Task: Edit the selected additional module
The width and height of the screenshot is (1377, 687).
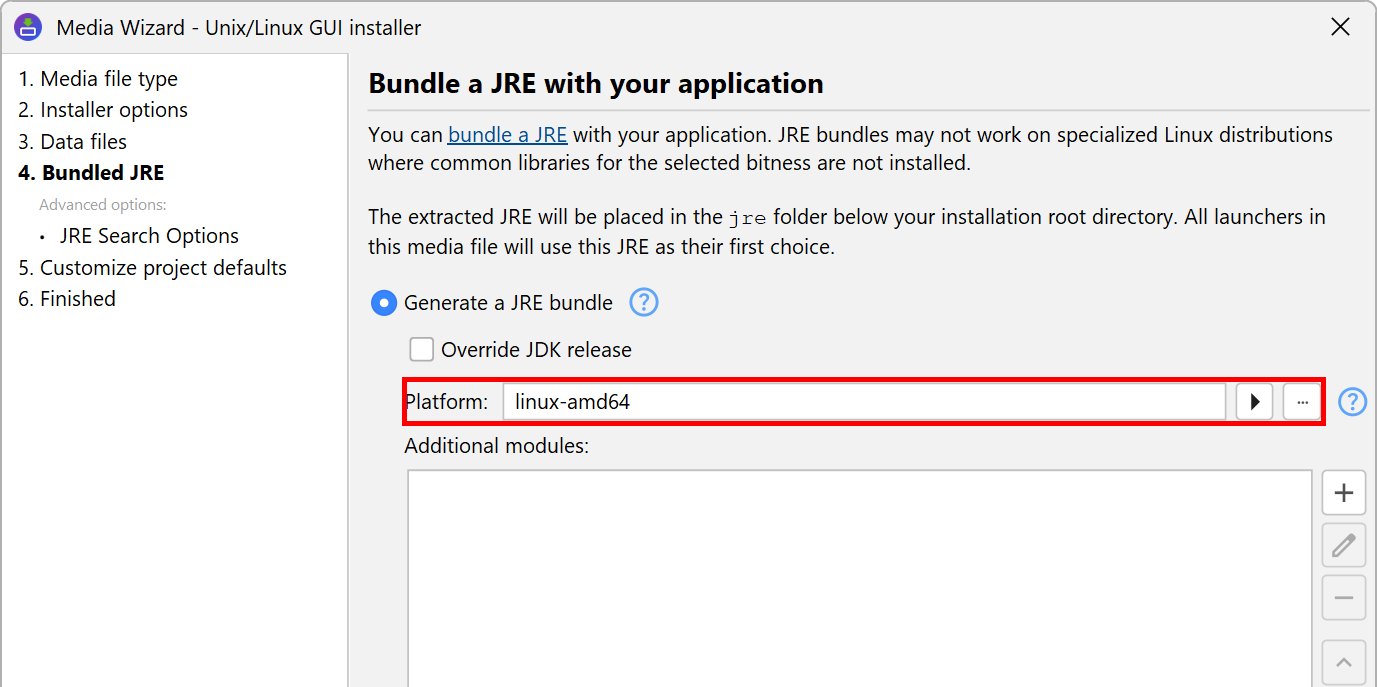Action: pyautogui.click(x=1344, y=546)
